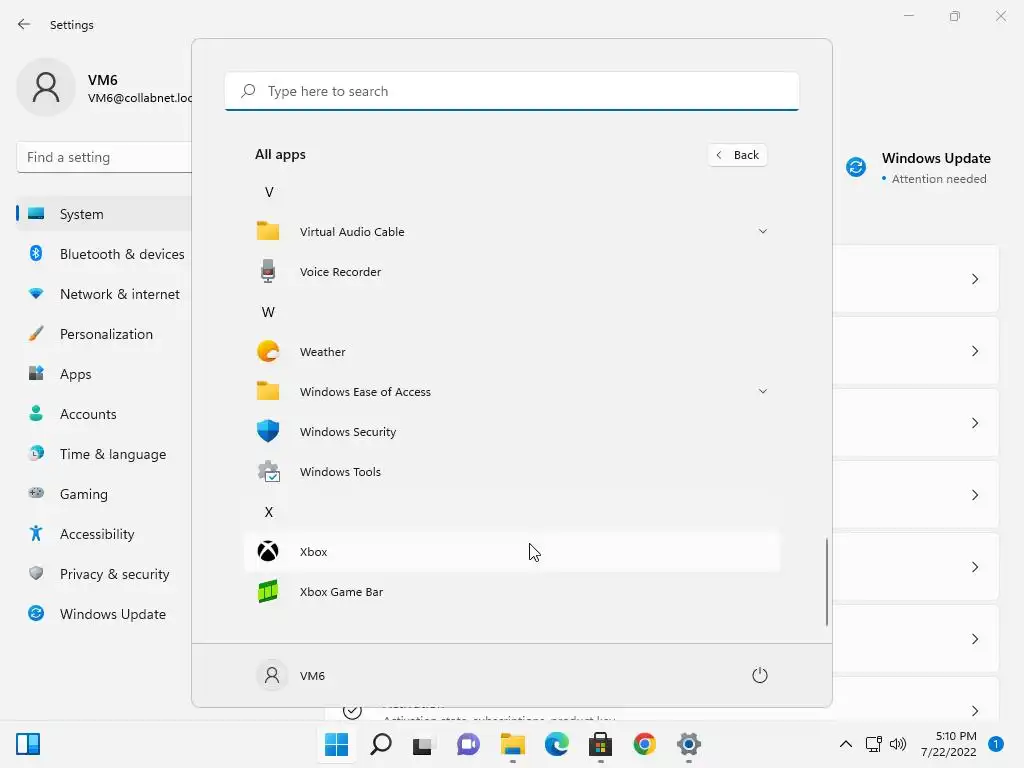Click the All apps list scrollbar
Screen dimensions: 1024x768
pyautogui.click(x=827, y=581)
